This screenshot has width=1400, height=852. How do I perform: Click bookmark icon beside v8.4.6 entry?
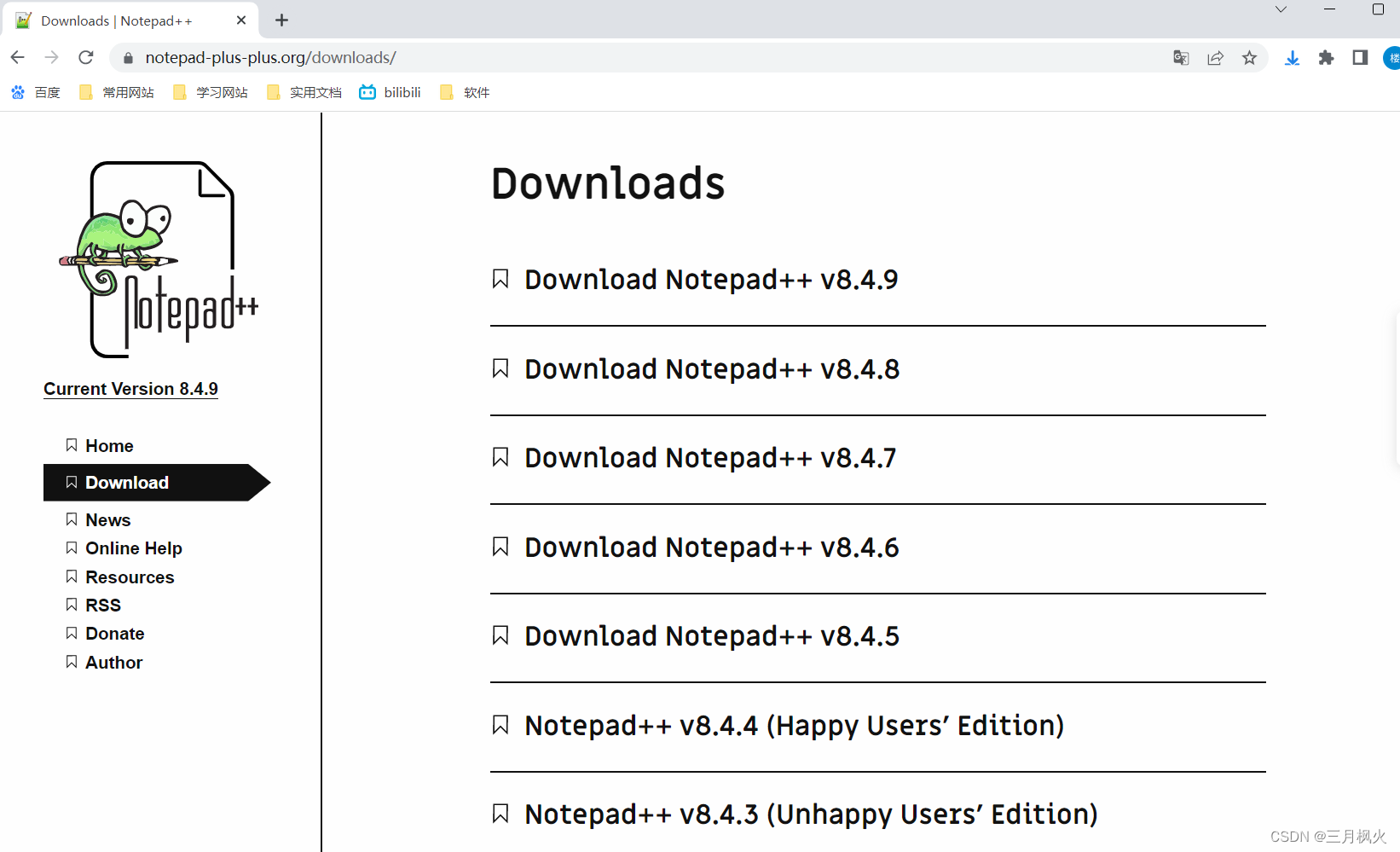pyautogui.click(x=500, y=547)
